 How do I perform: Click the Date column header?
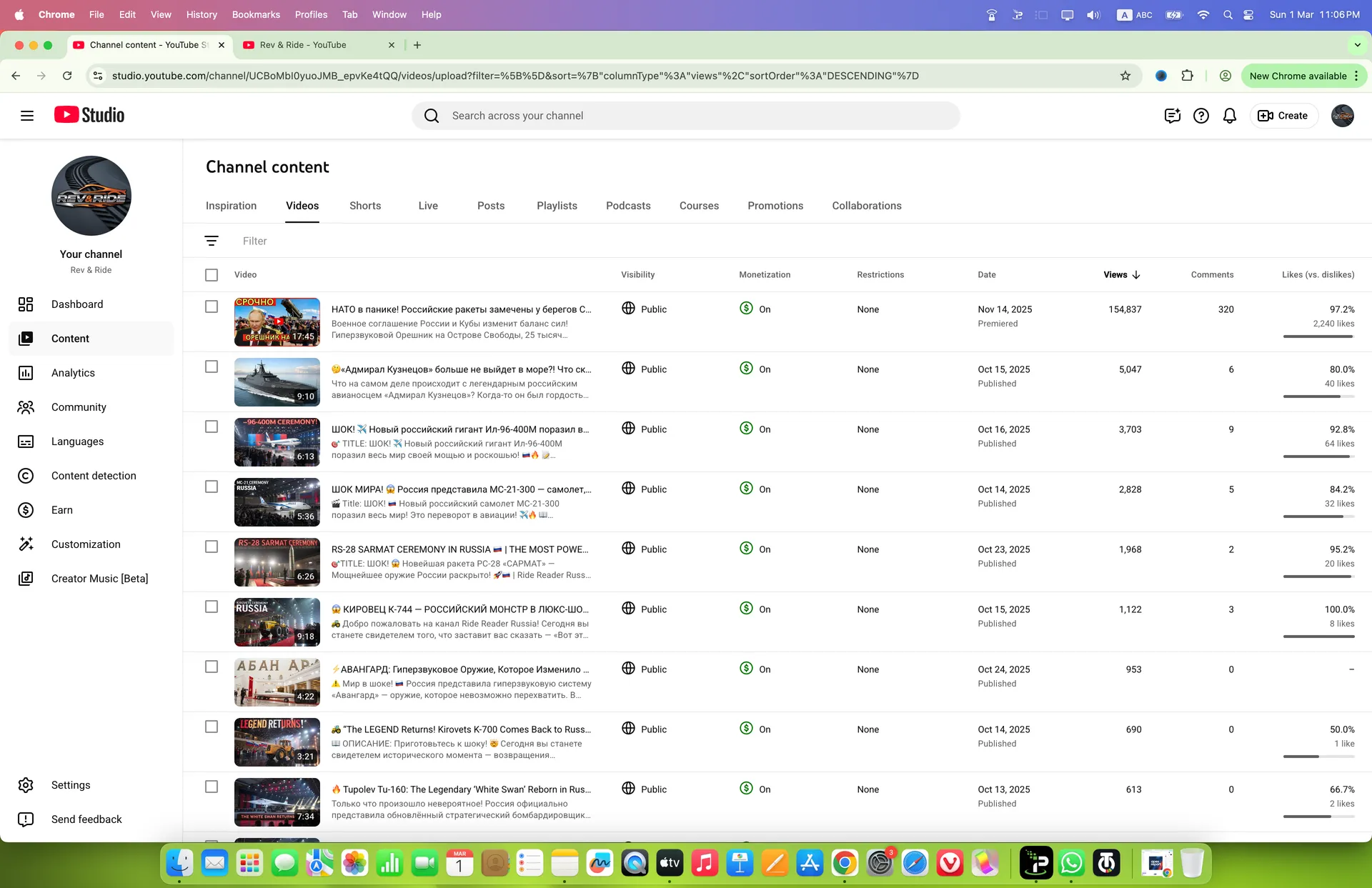986,275
